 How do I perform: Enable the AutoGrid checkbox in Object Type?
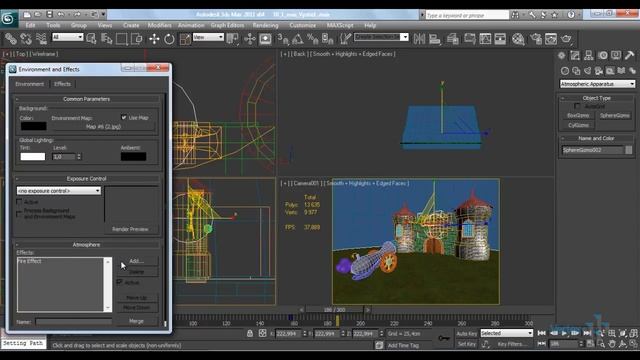click(577, 106)
